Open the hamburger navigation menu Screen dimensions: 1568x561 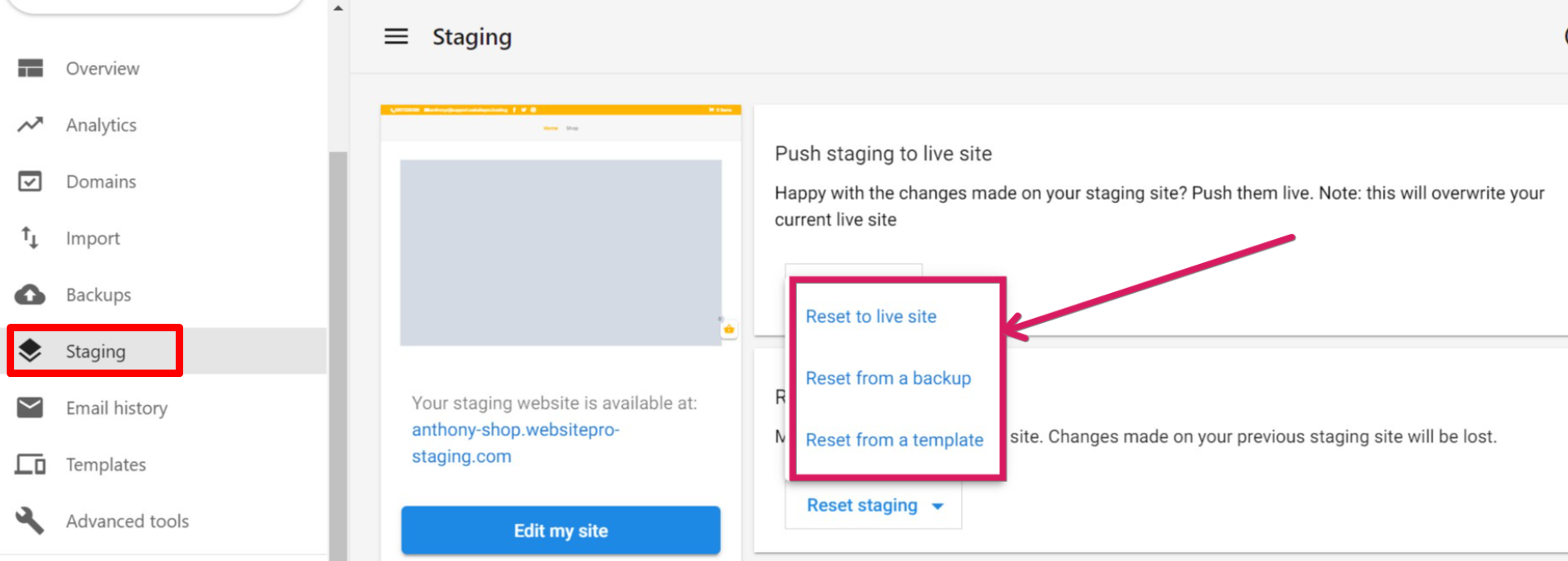396,37
